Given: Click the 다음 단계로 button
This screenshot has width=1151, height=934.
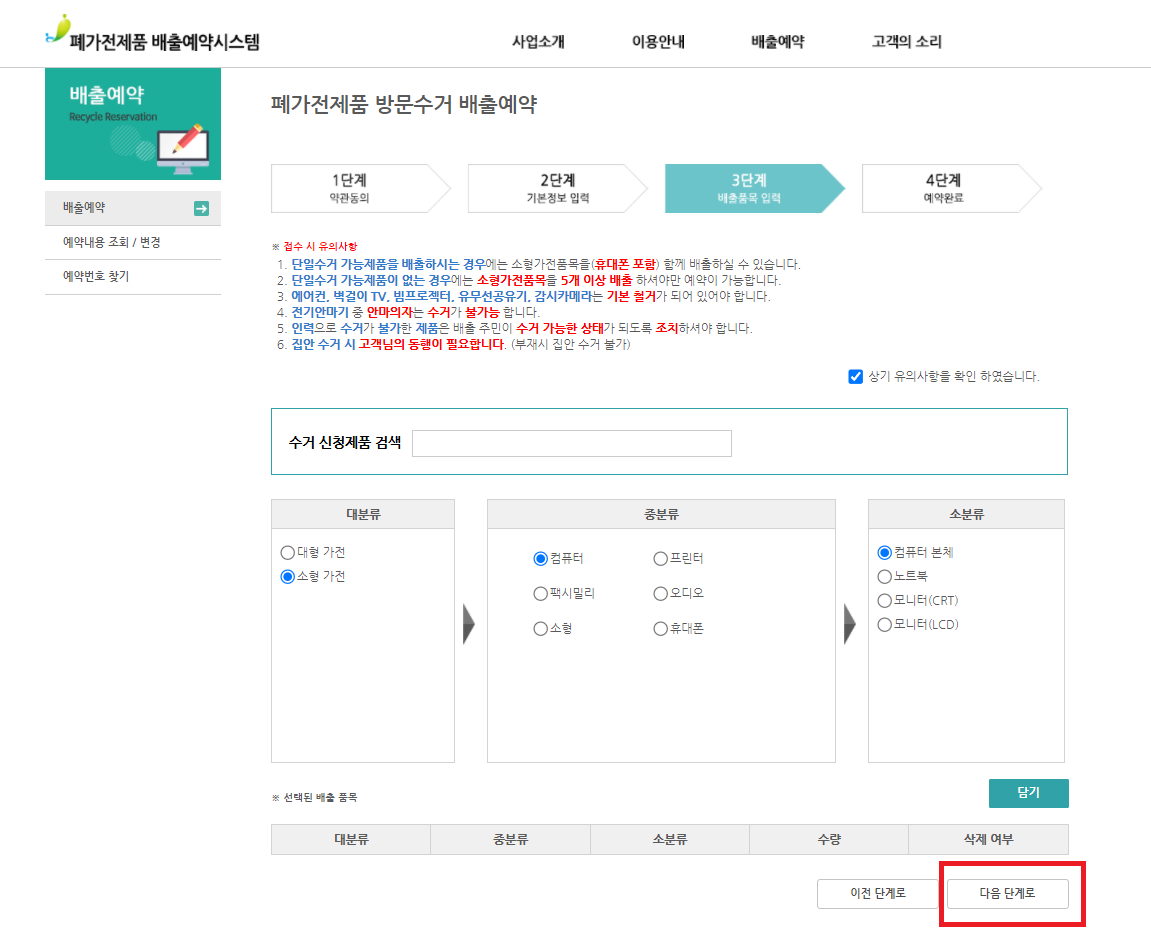Looking at the screenshot, I should (x=1008, y=894).
